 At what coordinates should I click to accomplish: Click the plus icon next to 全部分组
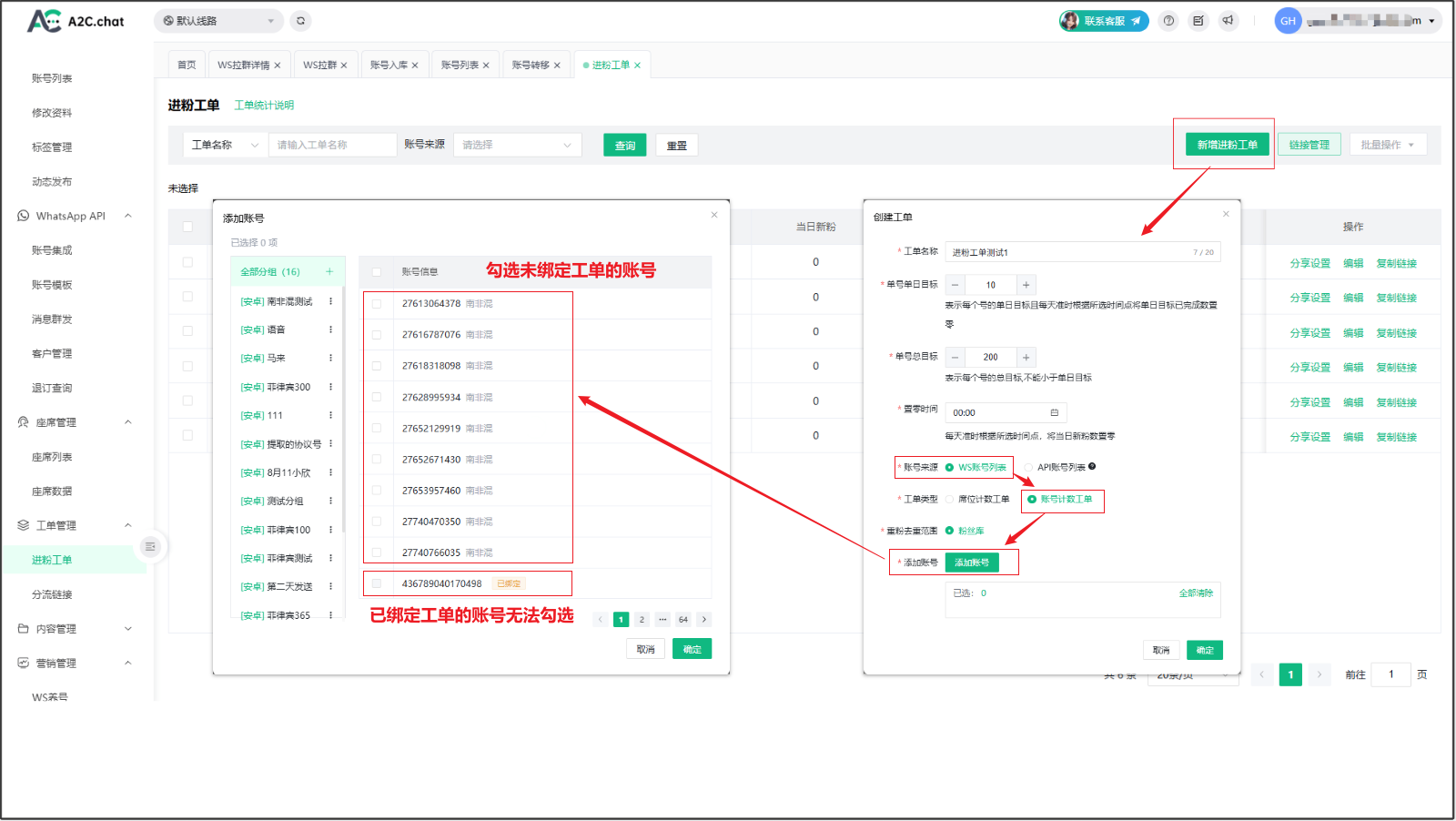(329, 271)
